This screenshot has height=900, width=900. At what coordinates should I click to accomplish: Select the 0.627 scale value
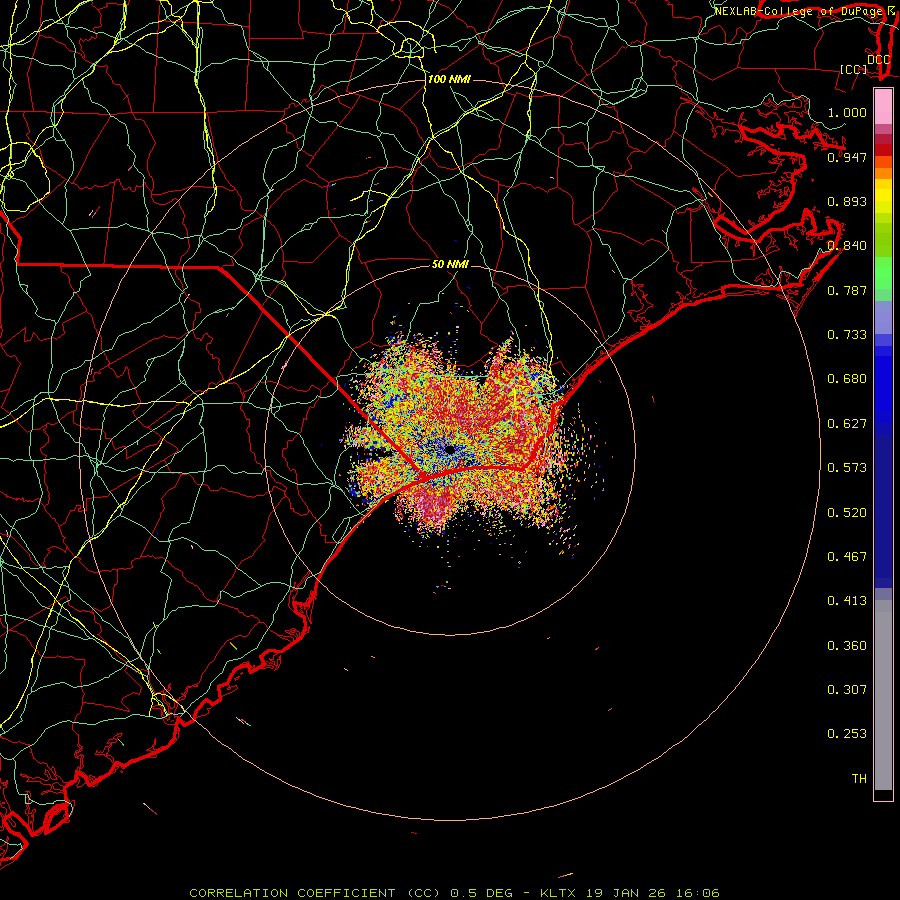coord(847,423)
